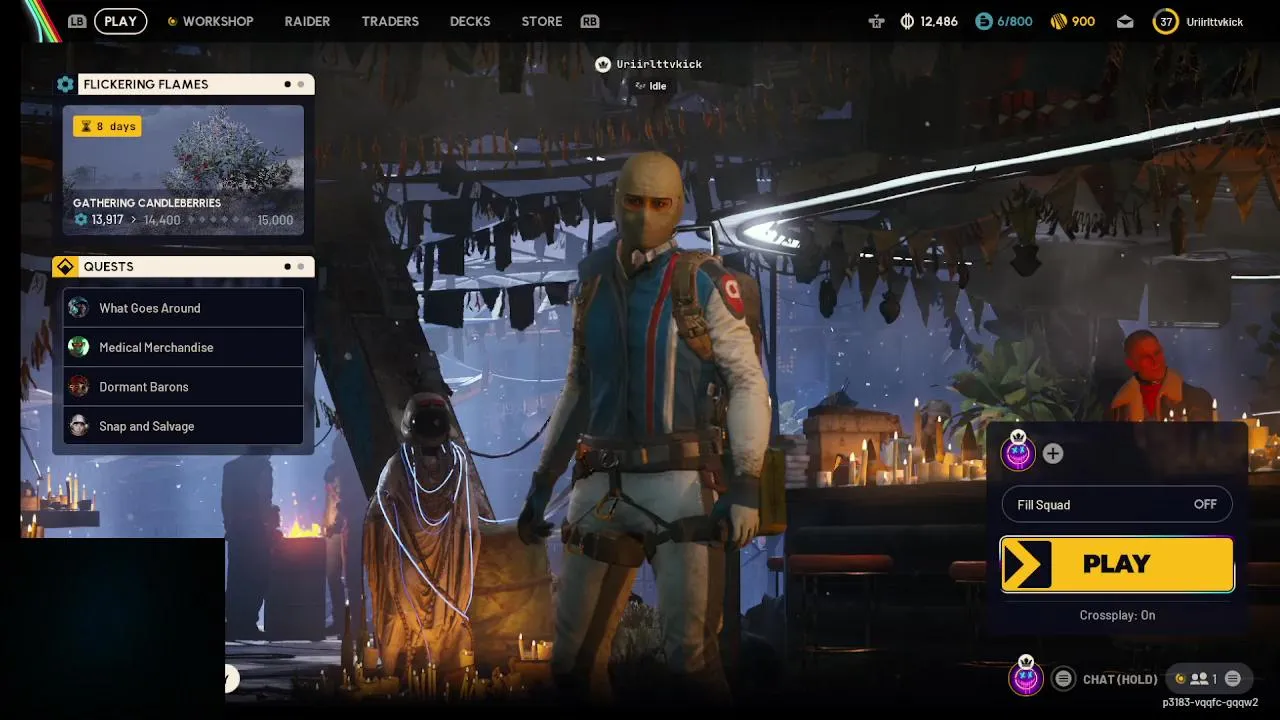Click the 14,400 next milestone value
This screenshot has width=1280, height=720.
162,220
